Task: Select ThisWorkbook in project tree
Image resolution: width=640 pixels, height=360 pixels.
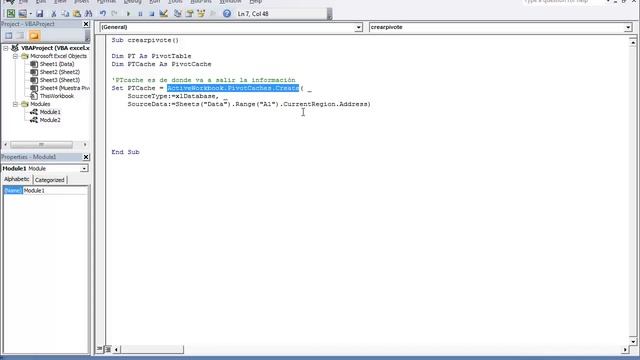Action: click(x=57, y=96)
